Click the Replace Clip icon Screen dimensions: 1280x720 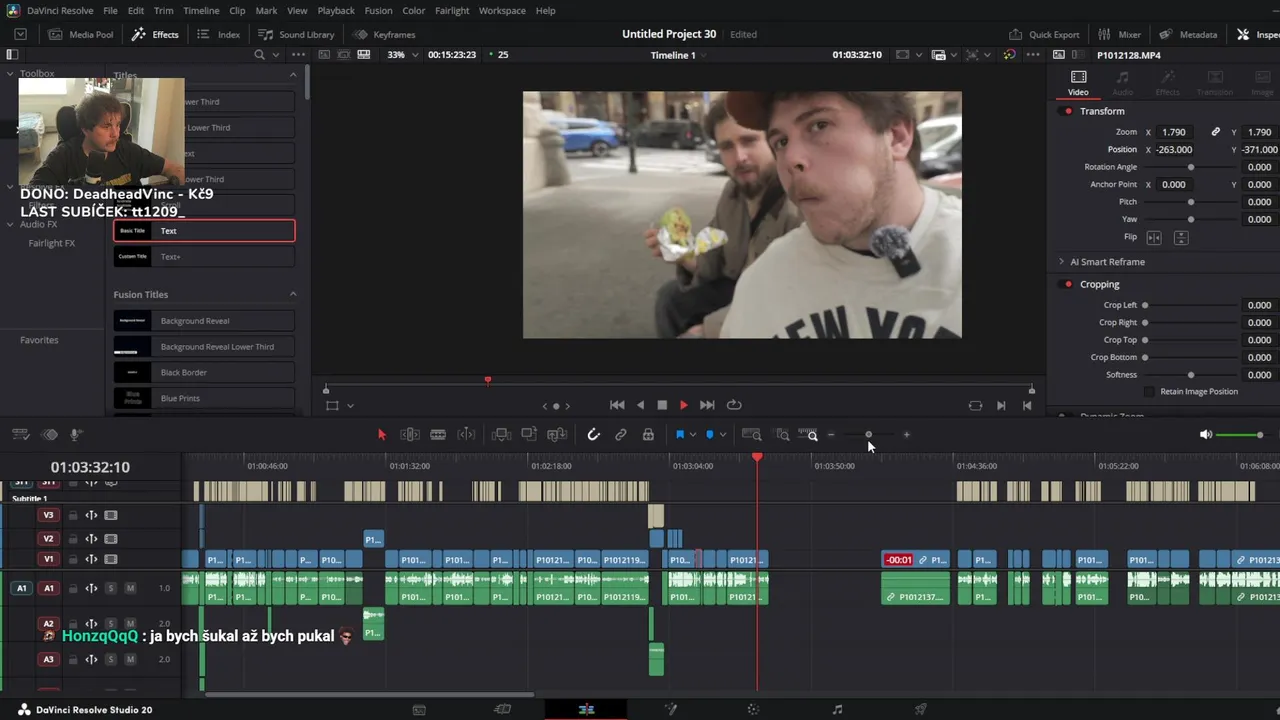[558, 435]
